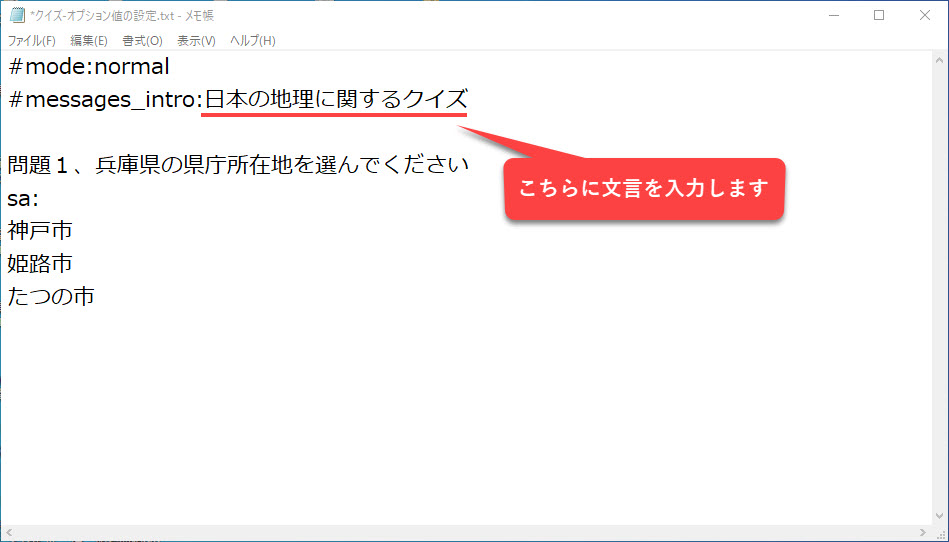The image size is (949, 542).
Task: Maximize the Notepad window
Action: pos(879,15)
